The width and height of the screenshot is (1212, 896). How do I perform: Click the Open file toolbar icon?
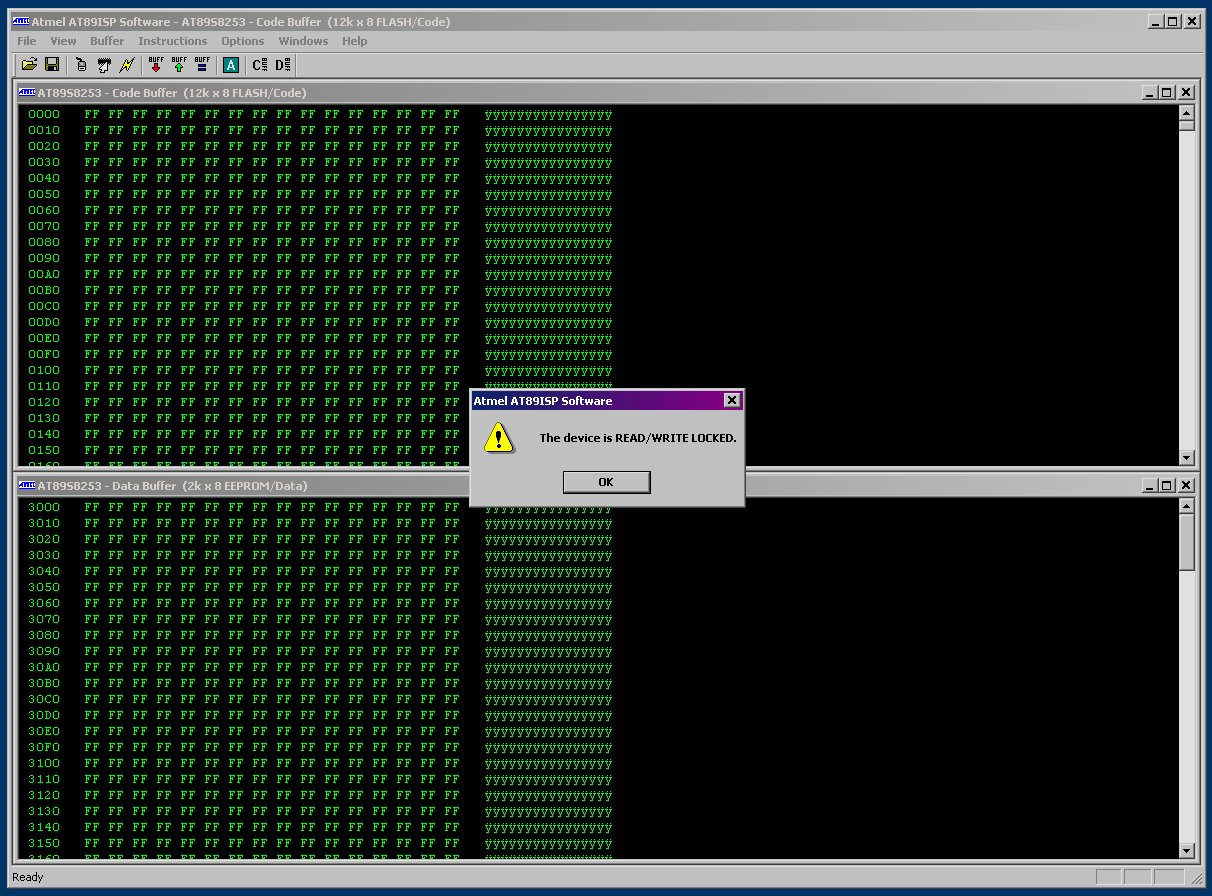(x=29, y=65)
